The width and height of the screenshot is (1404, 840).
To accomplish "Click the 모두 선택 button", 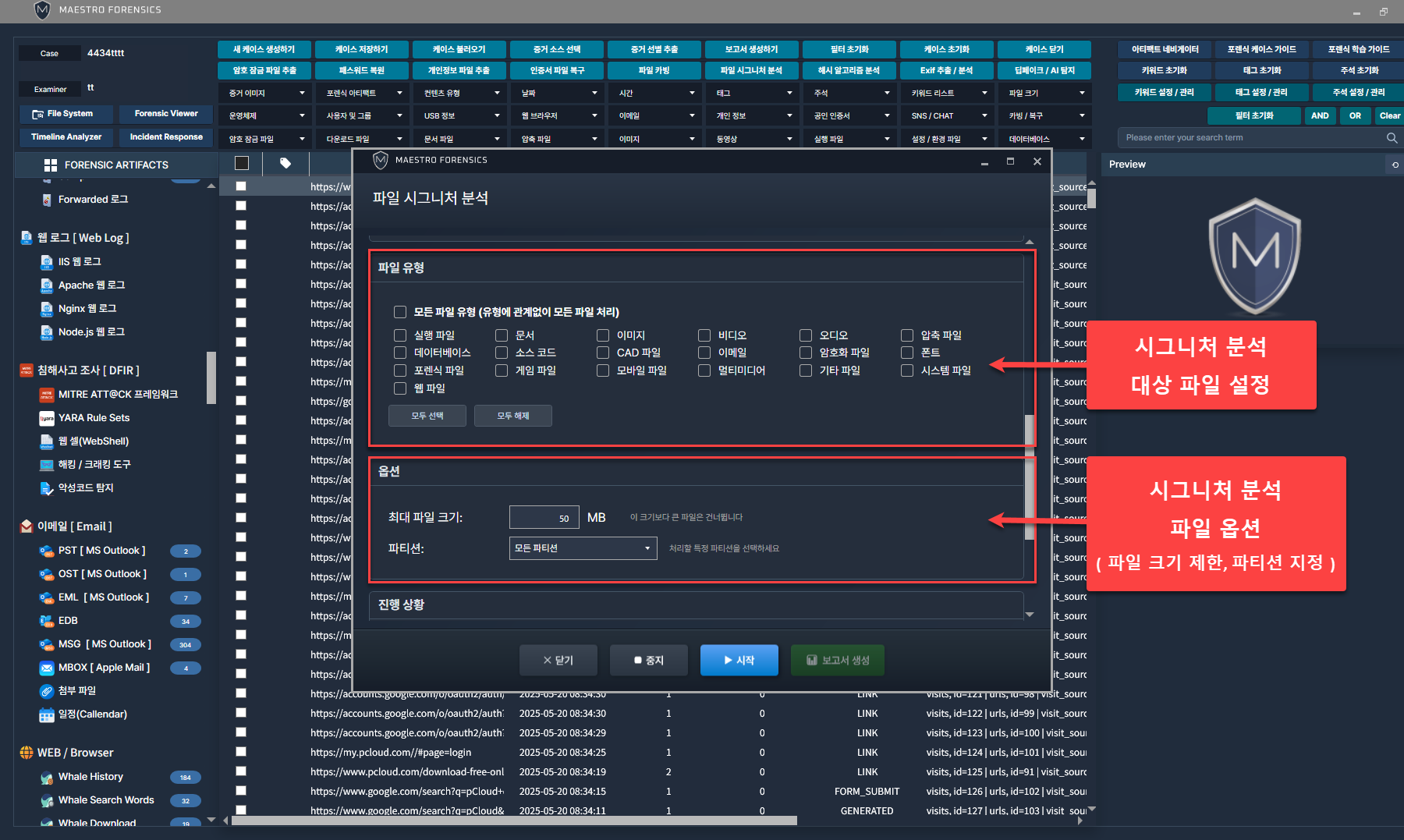I will tap(427, 416).
